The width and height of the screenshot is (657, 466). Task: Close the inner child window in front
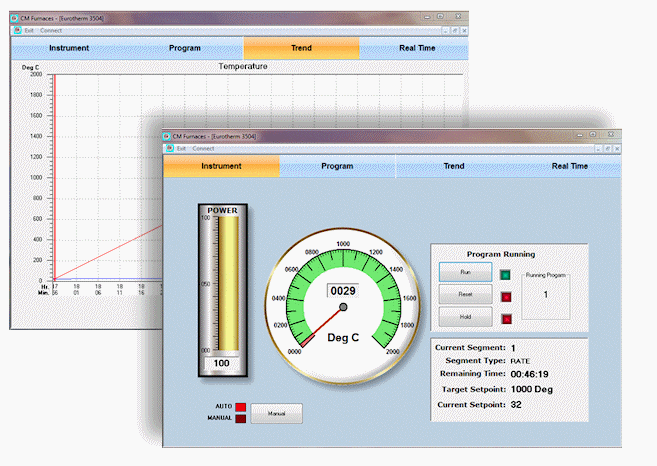coord(617,149)
